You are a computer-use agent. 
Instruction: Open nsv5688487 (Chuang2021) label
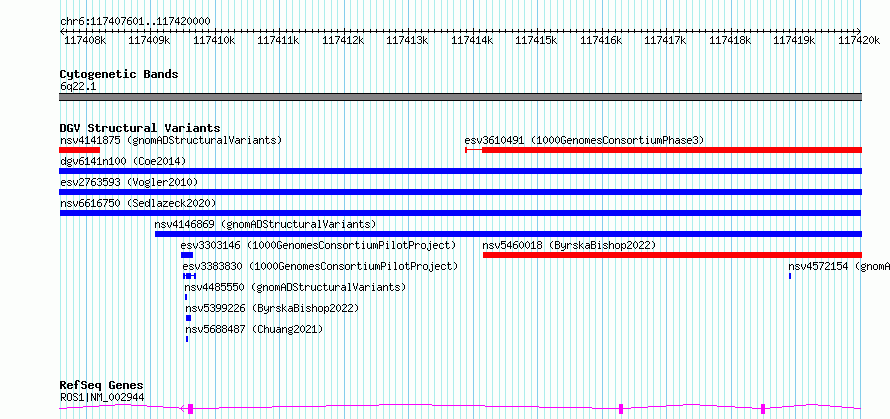(254, 329)
